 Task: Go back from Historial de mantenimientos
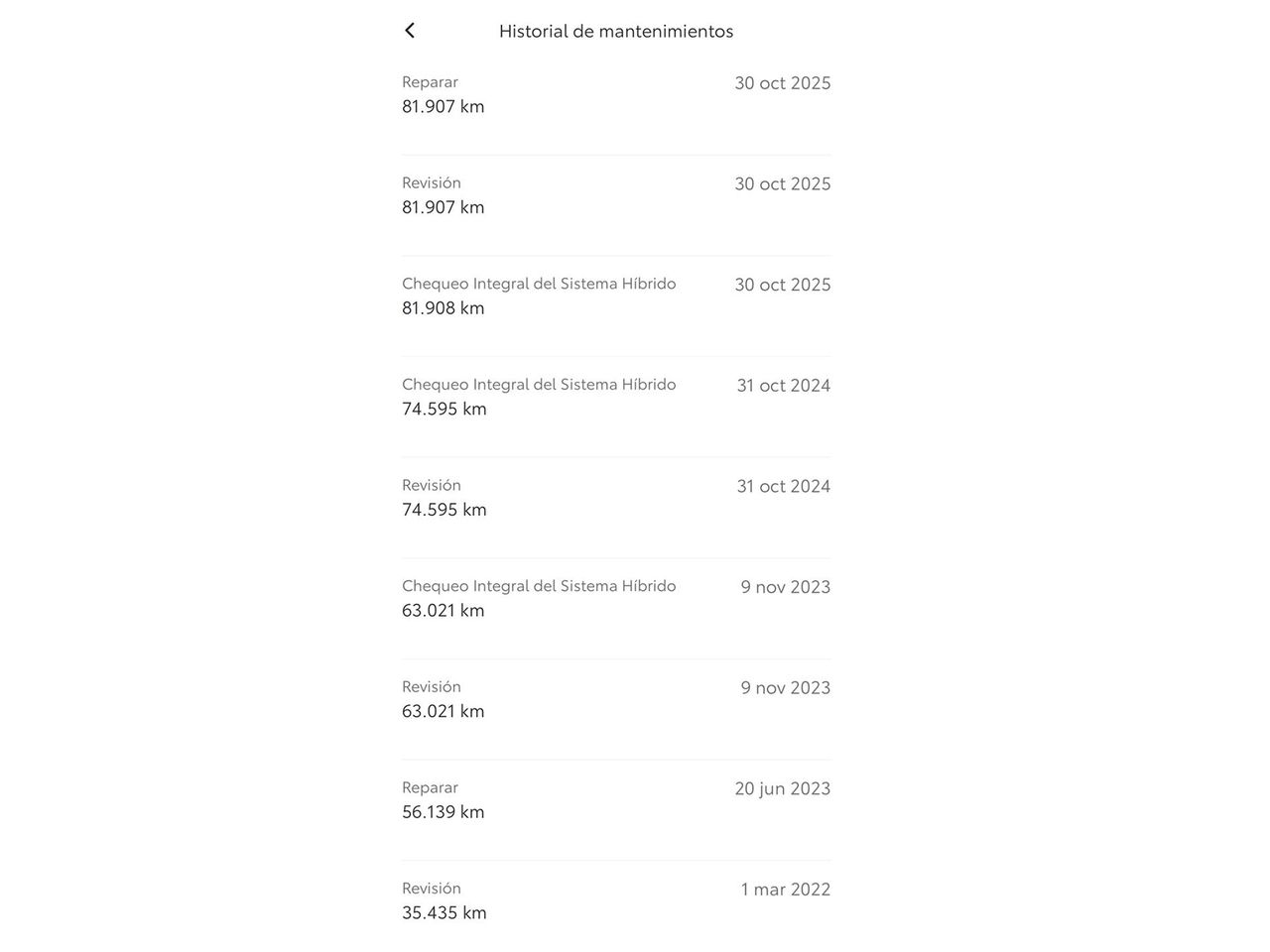point(410,31)
